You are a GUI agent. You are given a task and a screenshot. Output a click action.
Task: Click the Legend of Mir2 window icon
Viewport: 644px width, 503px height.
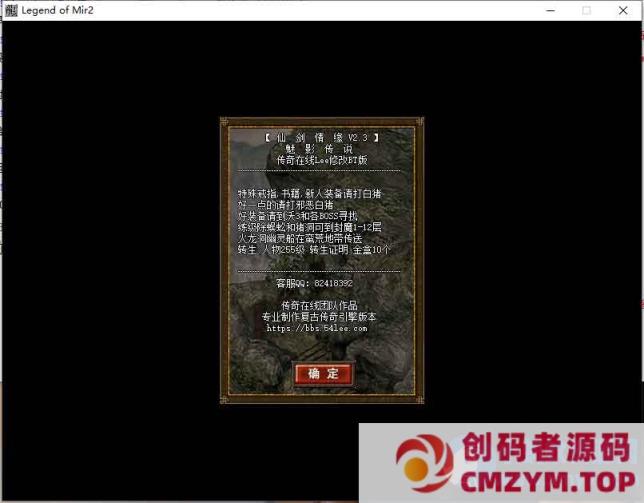click(11, 10)
